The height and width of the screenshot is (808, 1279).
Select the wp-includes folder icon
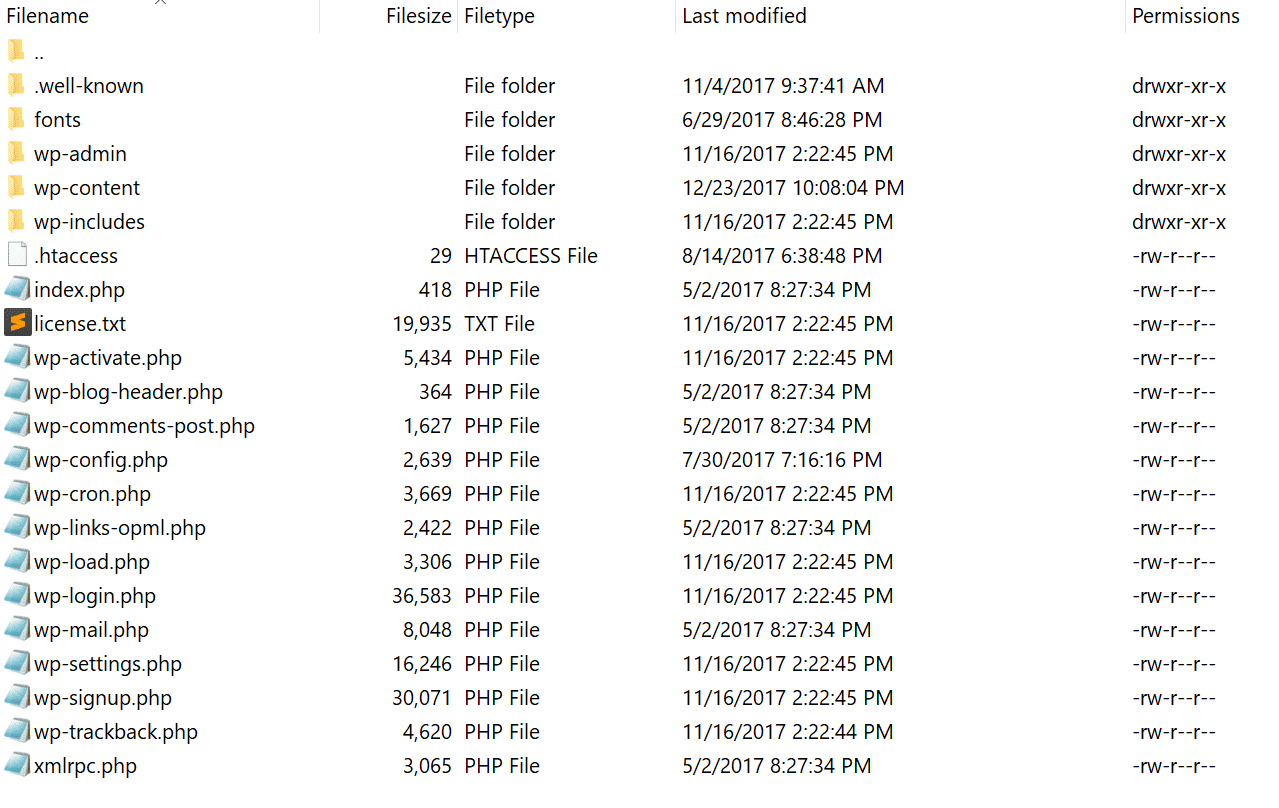click(x=17, y=221)
